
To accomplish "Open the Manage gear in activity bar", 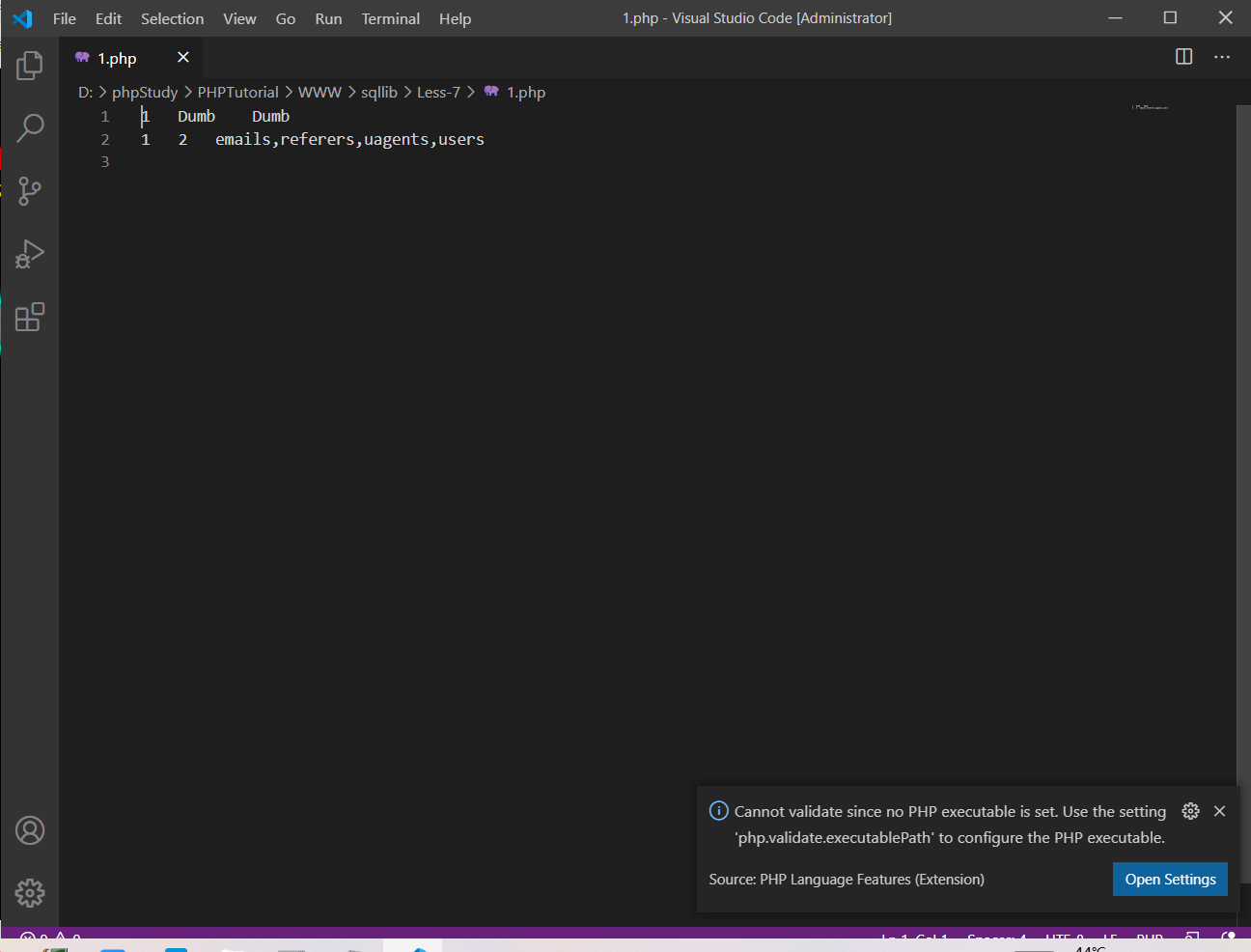I will point(30,893).
